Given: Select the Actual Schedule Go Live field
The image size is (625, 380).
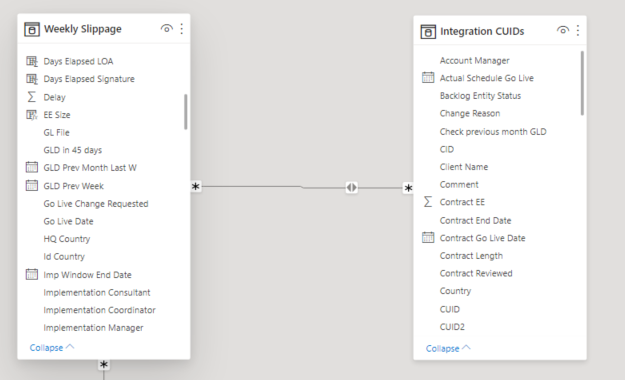Looking at the screenshot, I should (487, 78).
